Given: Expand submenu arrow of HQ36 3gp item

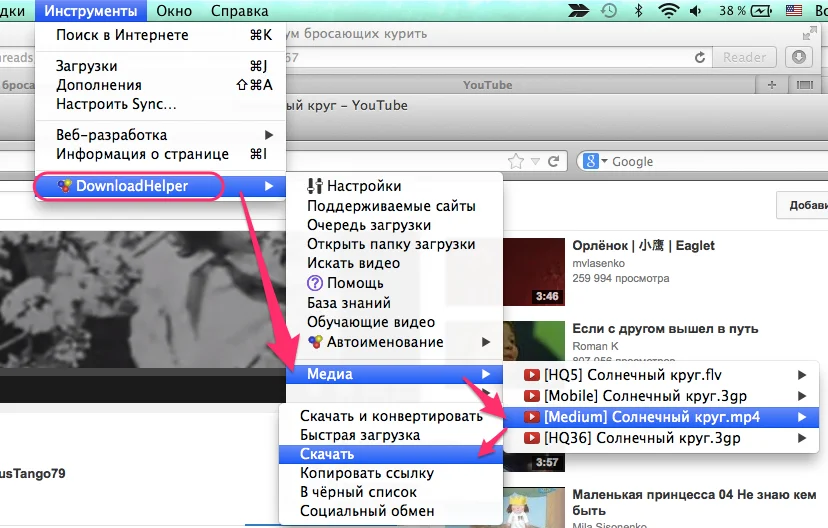Looking at the screenshot, I should [802, 438].
